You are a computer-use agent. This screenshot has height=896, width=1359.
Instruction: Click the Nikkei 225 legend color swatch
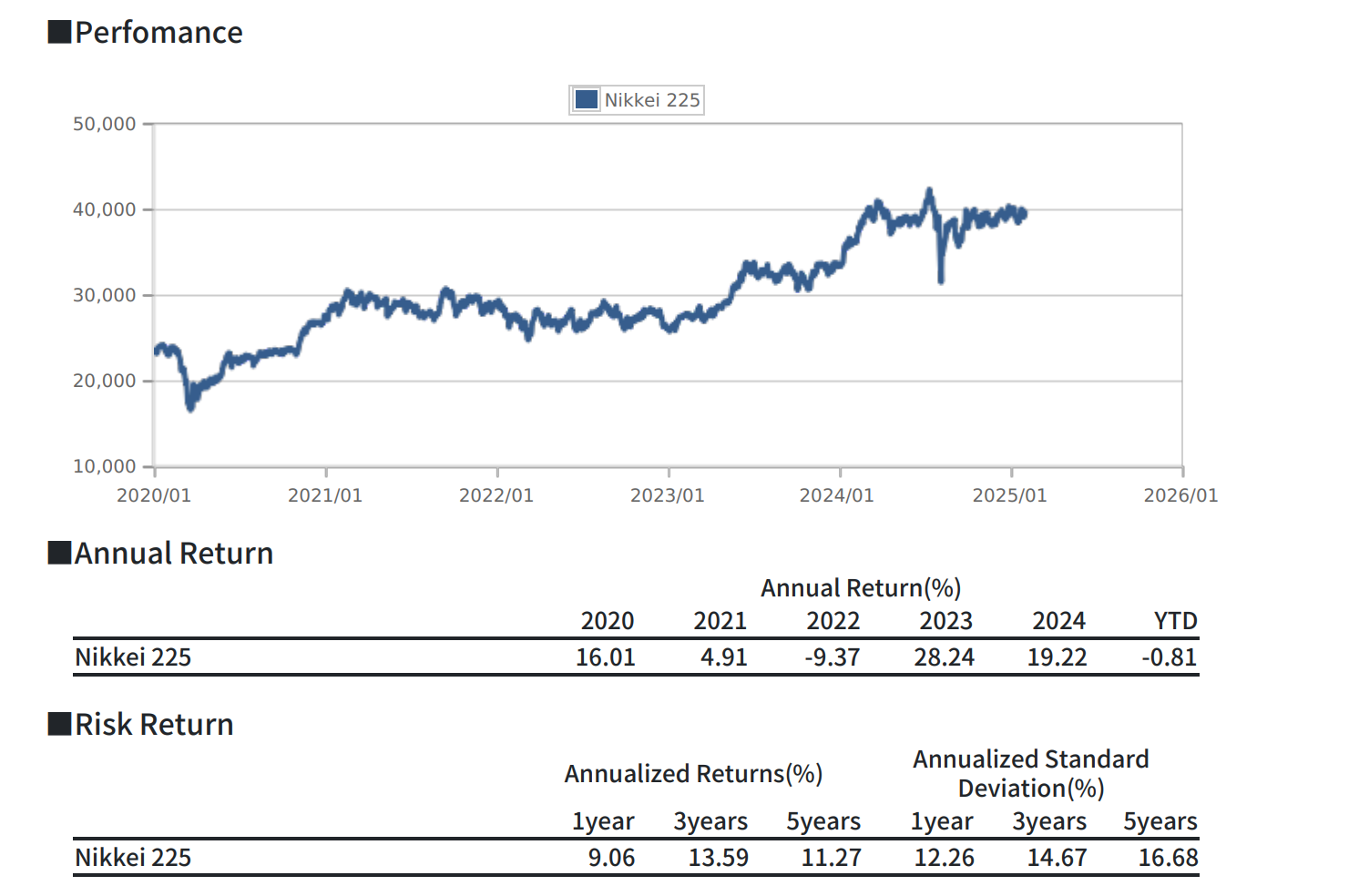pyautogui.click(x=587, y=99)
